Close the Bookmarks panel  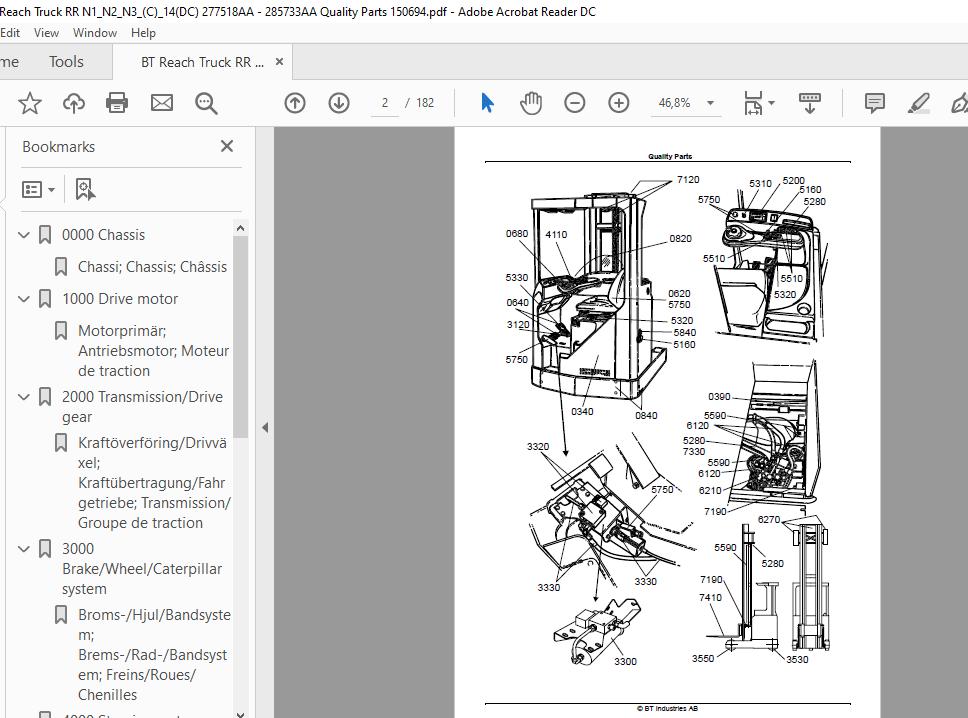coord(227,146)
